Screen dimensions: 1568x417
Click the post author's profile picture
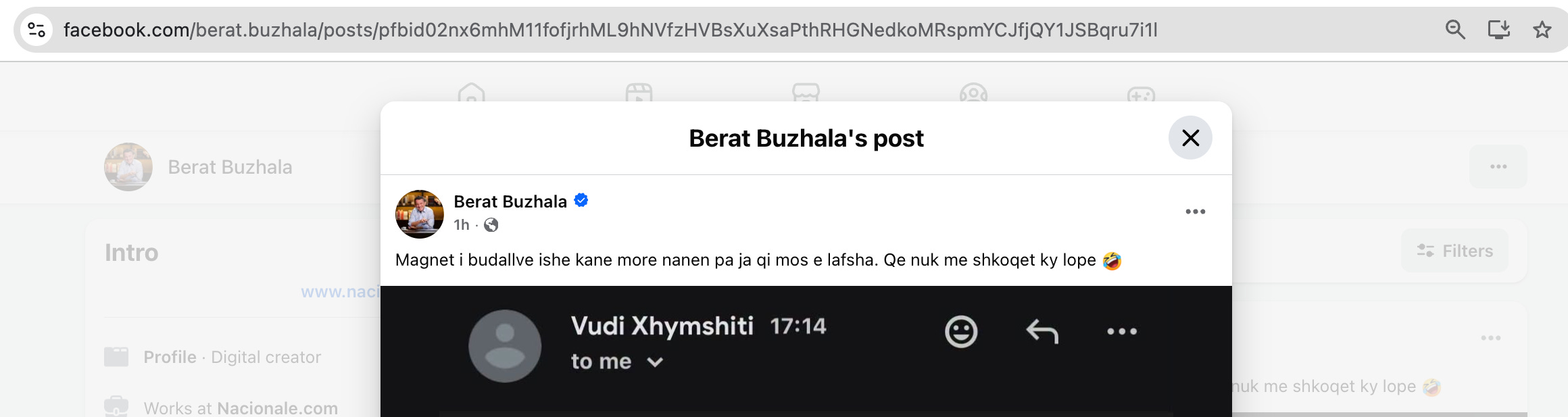(x=420, y=214)
